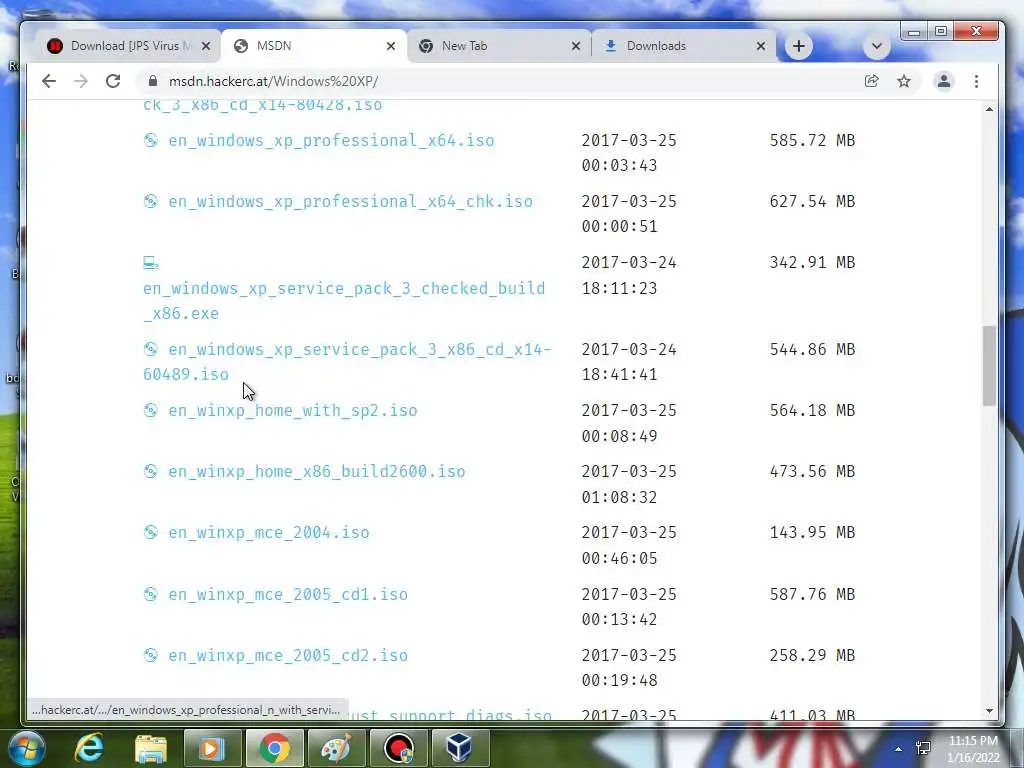Open the share page icon
Viewport: 1024px width, 768px height.
(x=871, y=81)
